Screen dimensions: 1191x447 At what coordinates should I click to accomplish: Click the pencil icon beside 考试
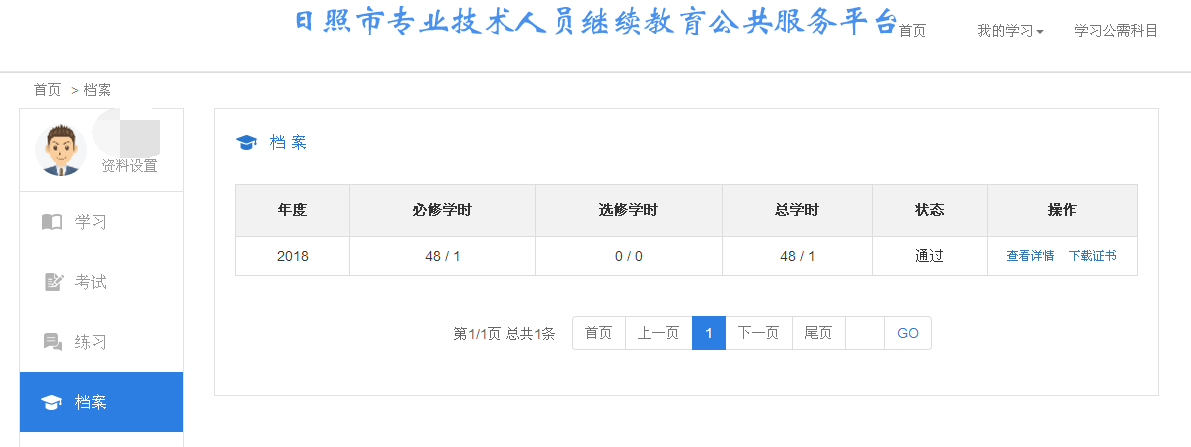[53, 282]
